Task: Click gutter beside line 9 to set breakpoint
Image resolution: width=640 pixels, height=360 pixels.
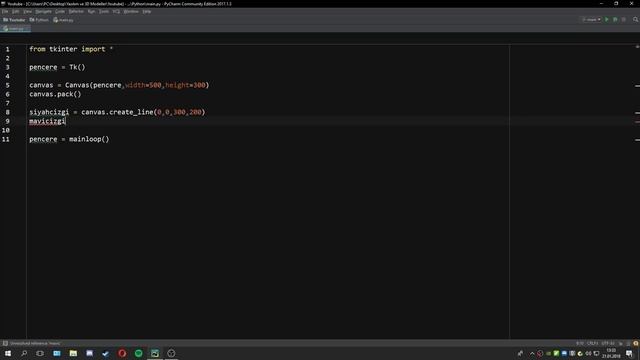Action: [18, 121]
